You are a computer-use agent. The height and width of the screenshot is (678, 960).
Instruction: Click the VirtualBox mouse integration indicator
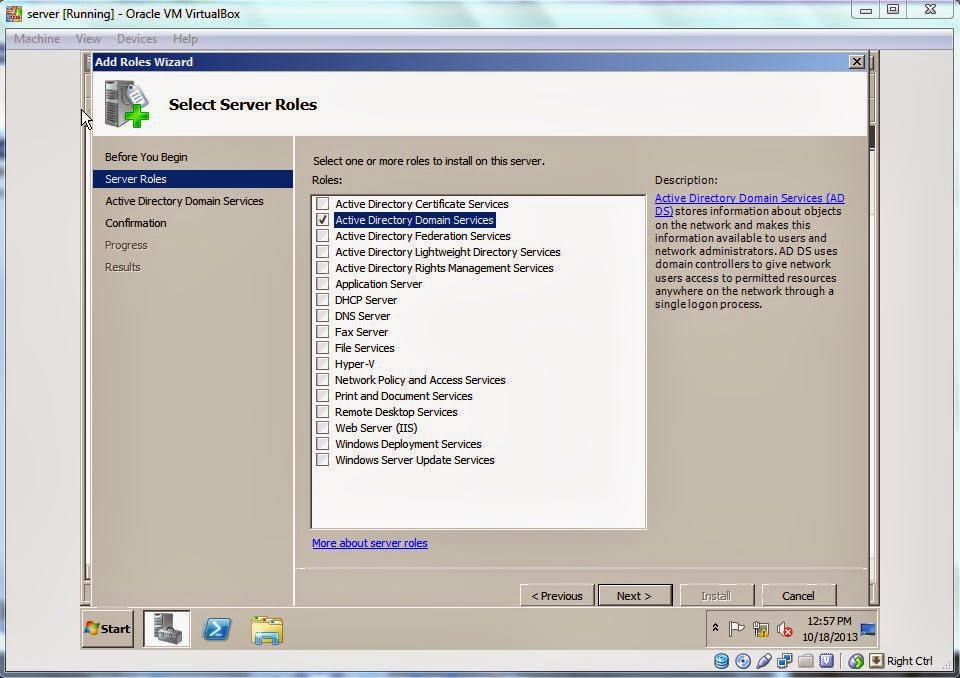pyautogui.click(x=856, y=661)
